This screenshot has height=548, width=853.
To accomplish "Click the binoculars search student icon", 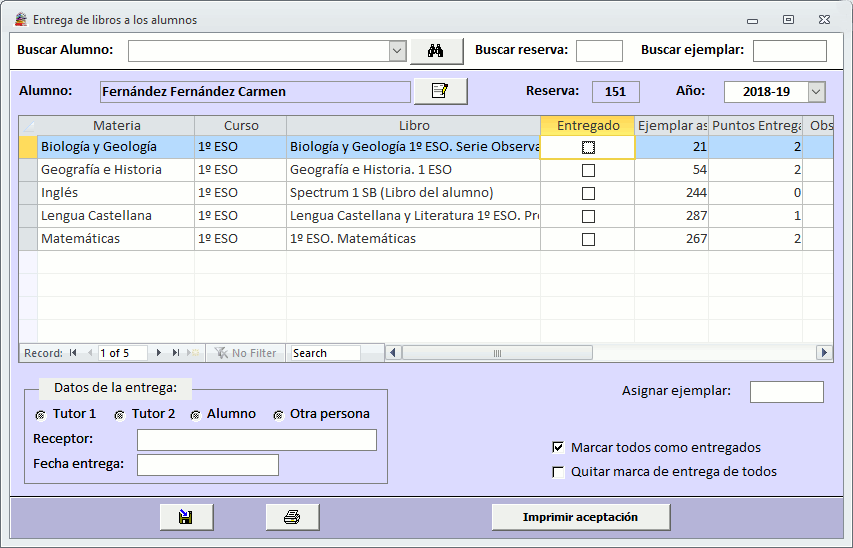I will pyautogui.click(x=436, y=51).
